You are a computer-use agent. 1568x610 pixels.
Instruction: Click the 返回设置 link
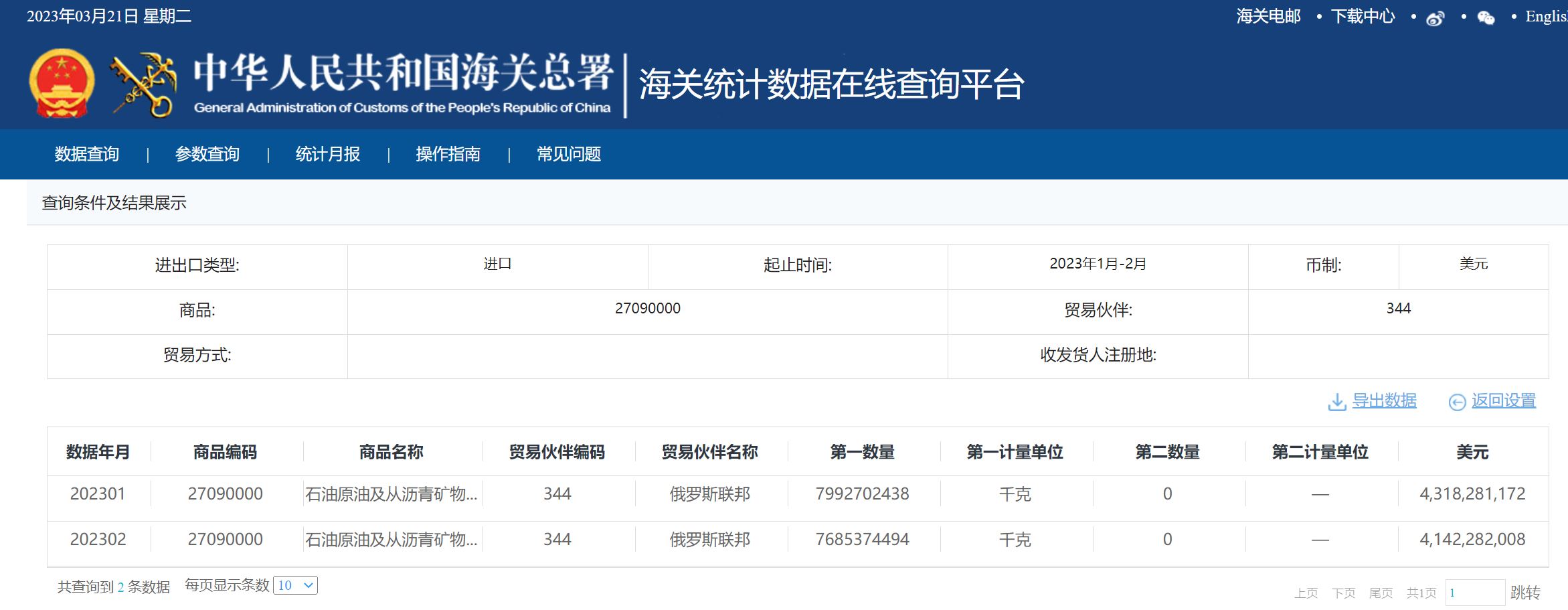(1504, 400)
